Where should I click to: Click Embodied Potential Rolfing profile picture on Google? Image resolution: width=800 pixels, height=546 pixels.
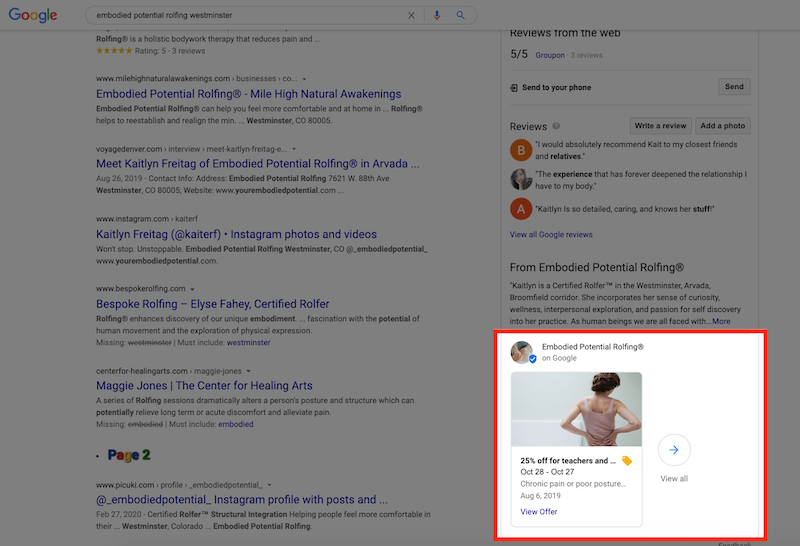click(522, 352)
